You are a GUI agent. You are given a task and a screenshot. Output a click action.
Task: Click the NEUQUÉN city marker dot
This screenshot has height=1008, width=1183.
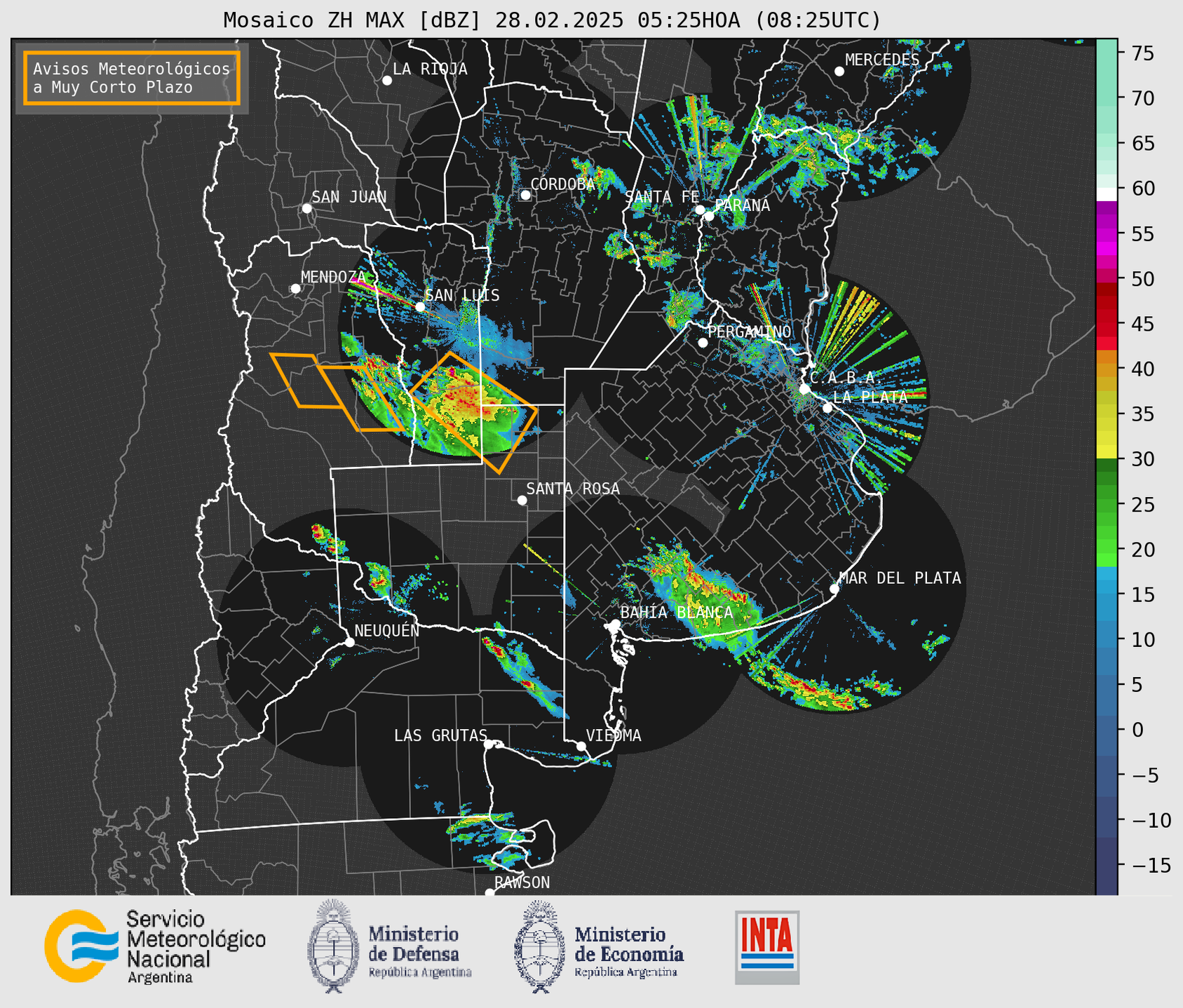click(x=350, y=642)
